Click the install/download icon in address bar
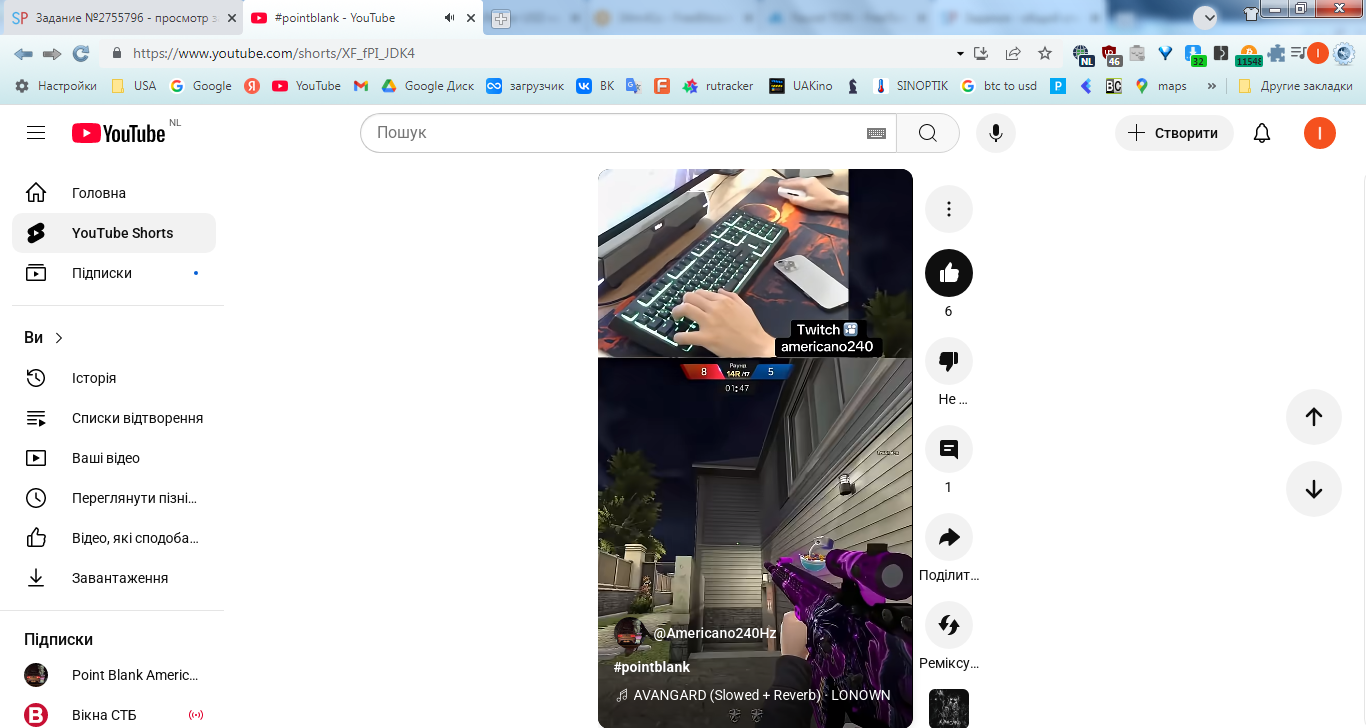Image resolution: width=1366 pixels, height=728 pixels. [981, 53]
